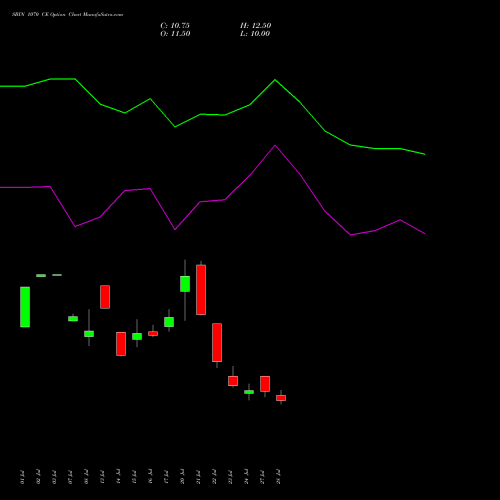Click the '21 Jul' date axis label
The height and width of the screenshot is (500, 500).
point(198,477)
